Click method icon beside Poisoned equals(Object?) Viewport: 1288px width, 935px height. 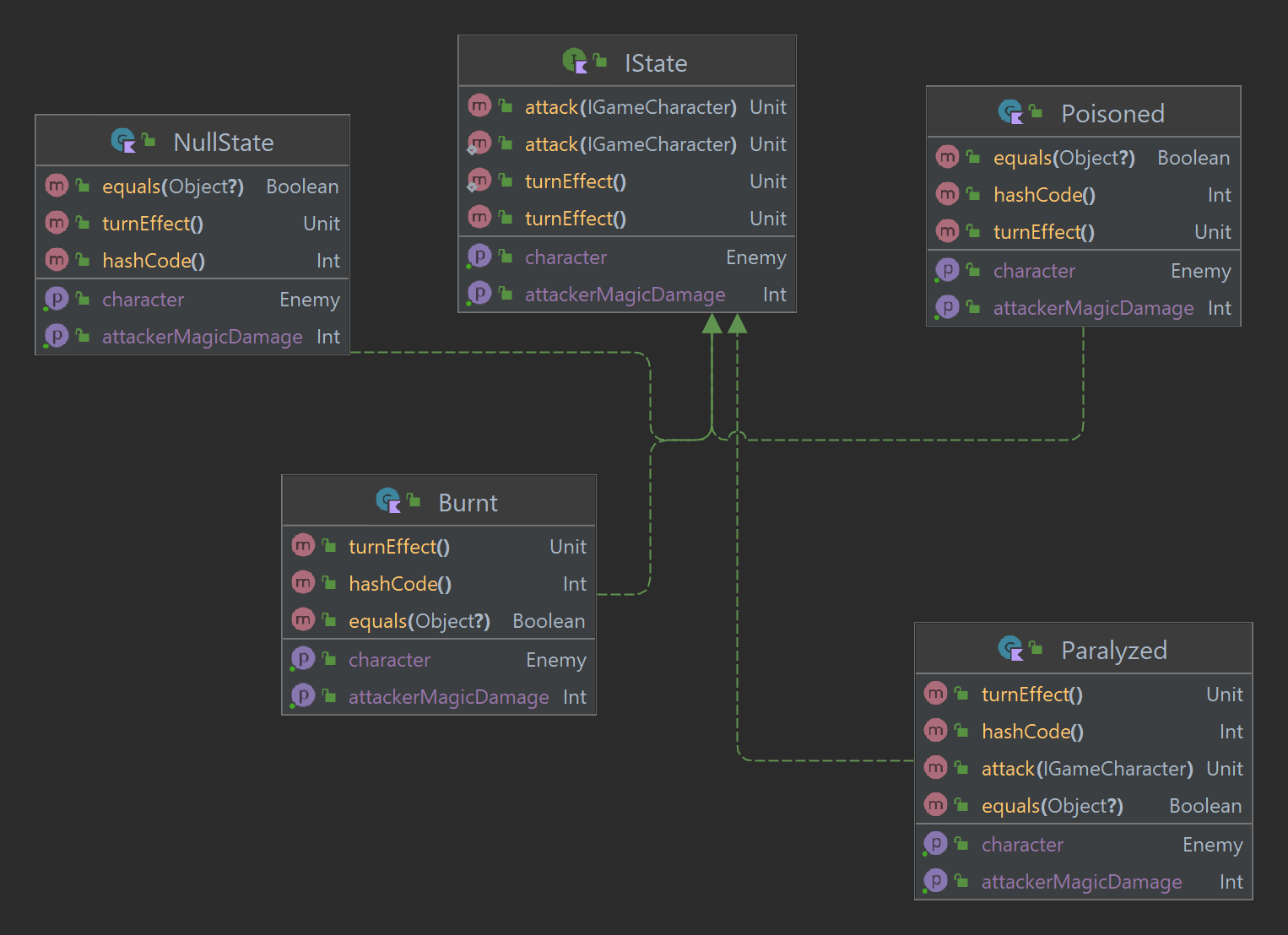click(x=948, y=156)
